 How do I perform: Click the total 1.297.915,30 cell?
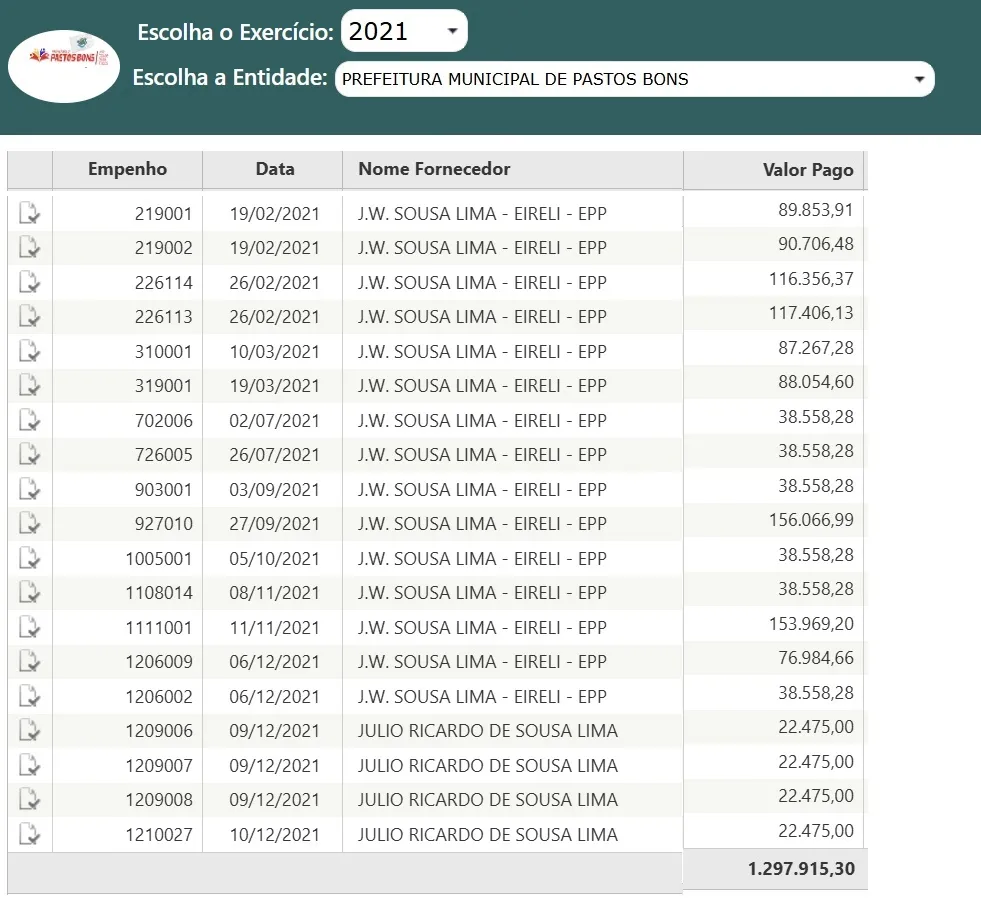point(800,869)
